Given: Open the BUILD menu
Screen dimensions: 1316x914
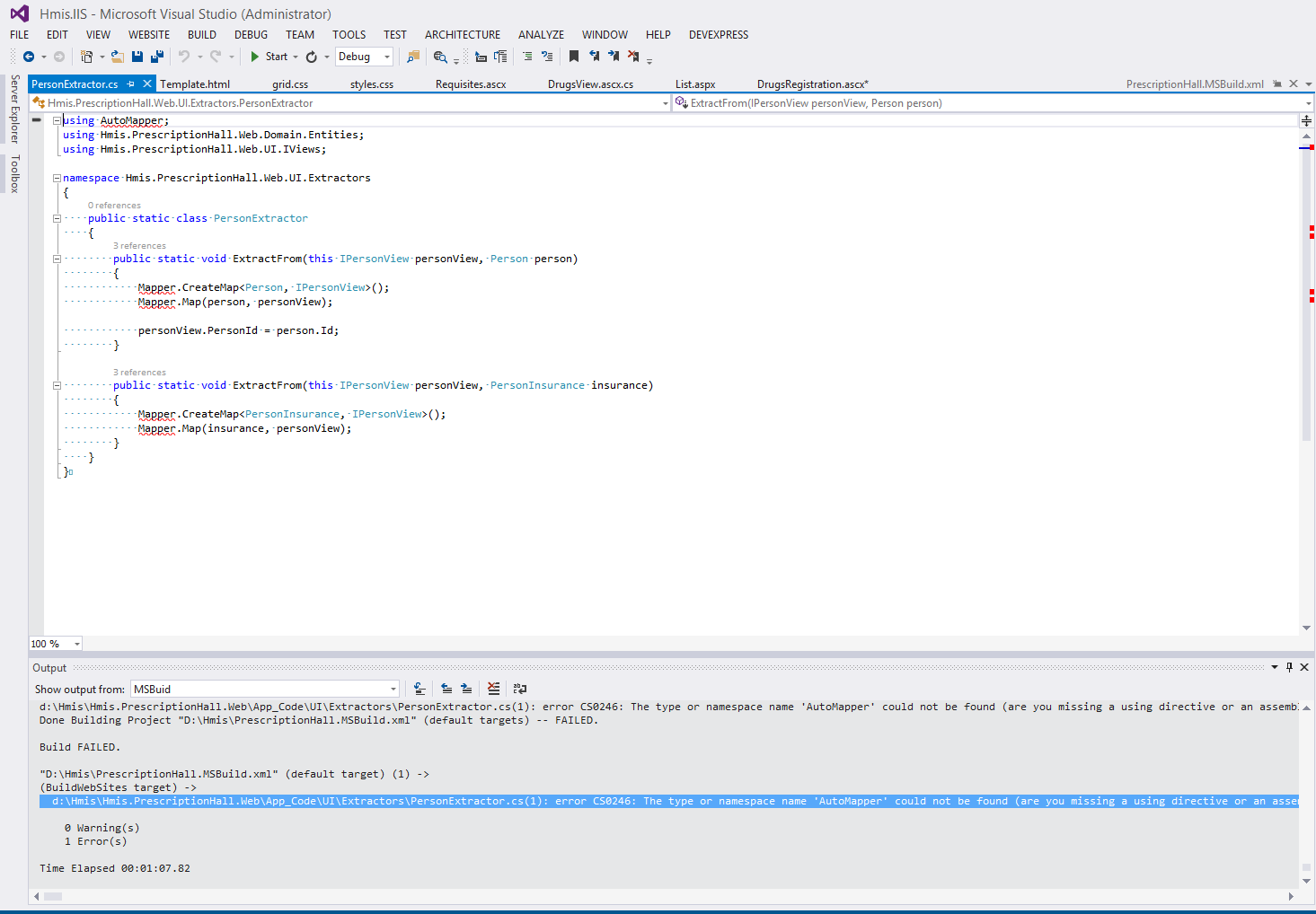Looking at the screenshot, I should [x=201, y=35].
